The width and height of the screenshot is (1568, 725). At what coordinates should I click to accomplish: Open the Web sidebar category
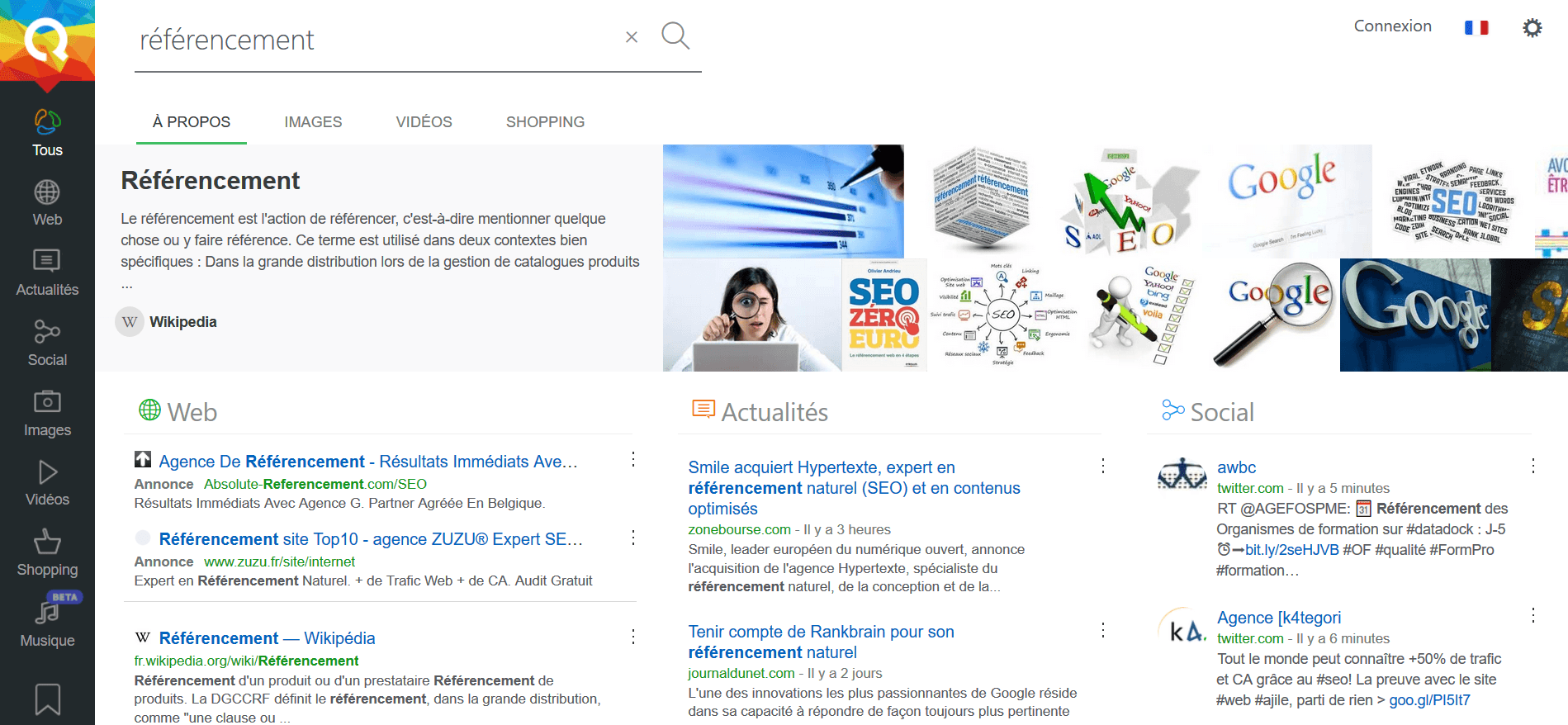click(47, 203)
